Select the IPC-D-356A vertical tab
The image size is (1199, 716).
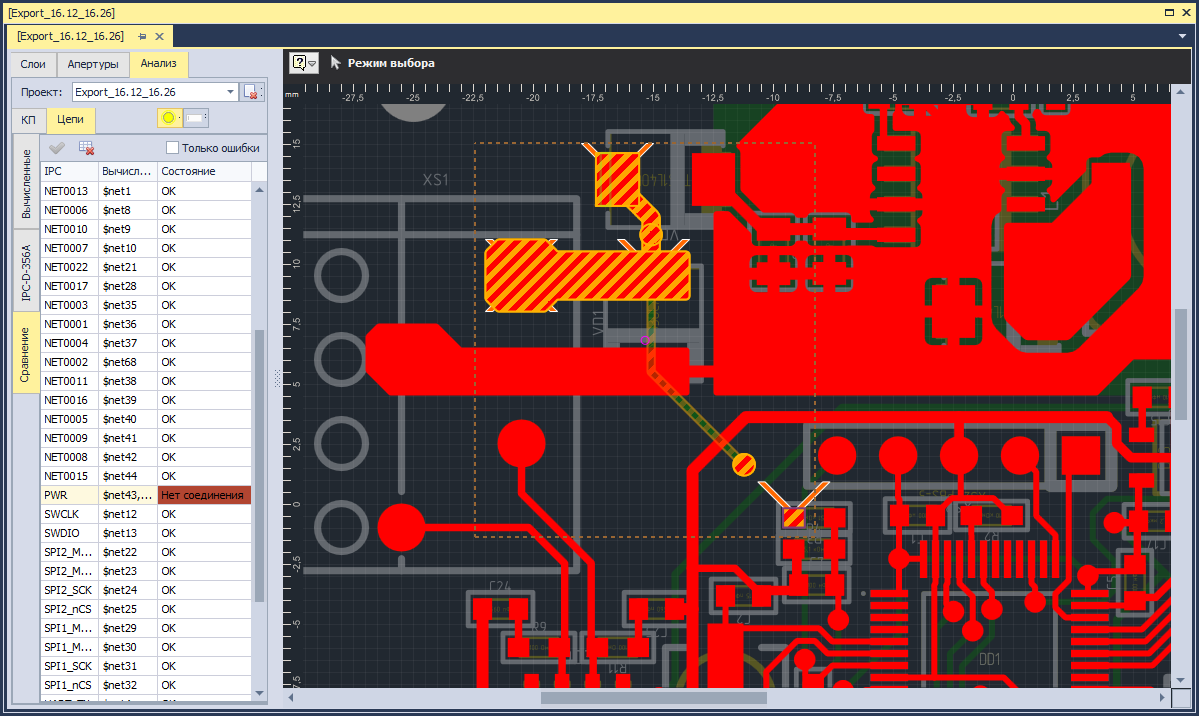pyautogui.click(x=26, y=272)
